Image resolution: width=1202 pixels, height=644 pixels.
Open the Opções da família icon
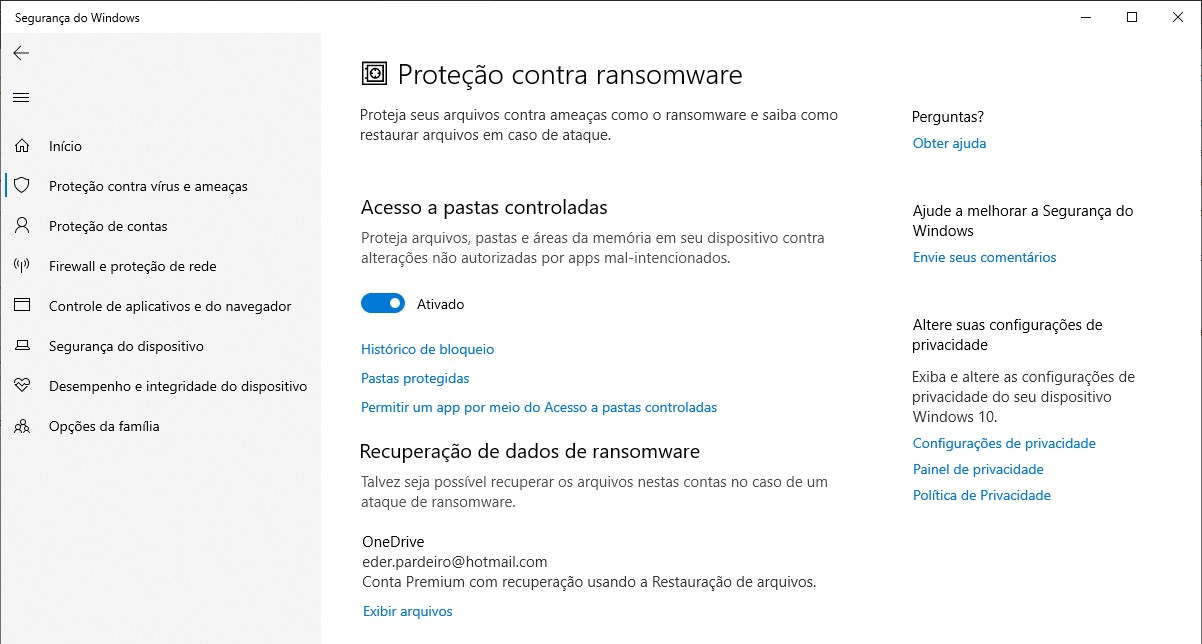pos(22,426)
